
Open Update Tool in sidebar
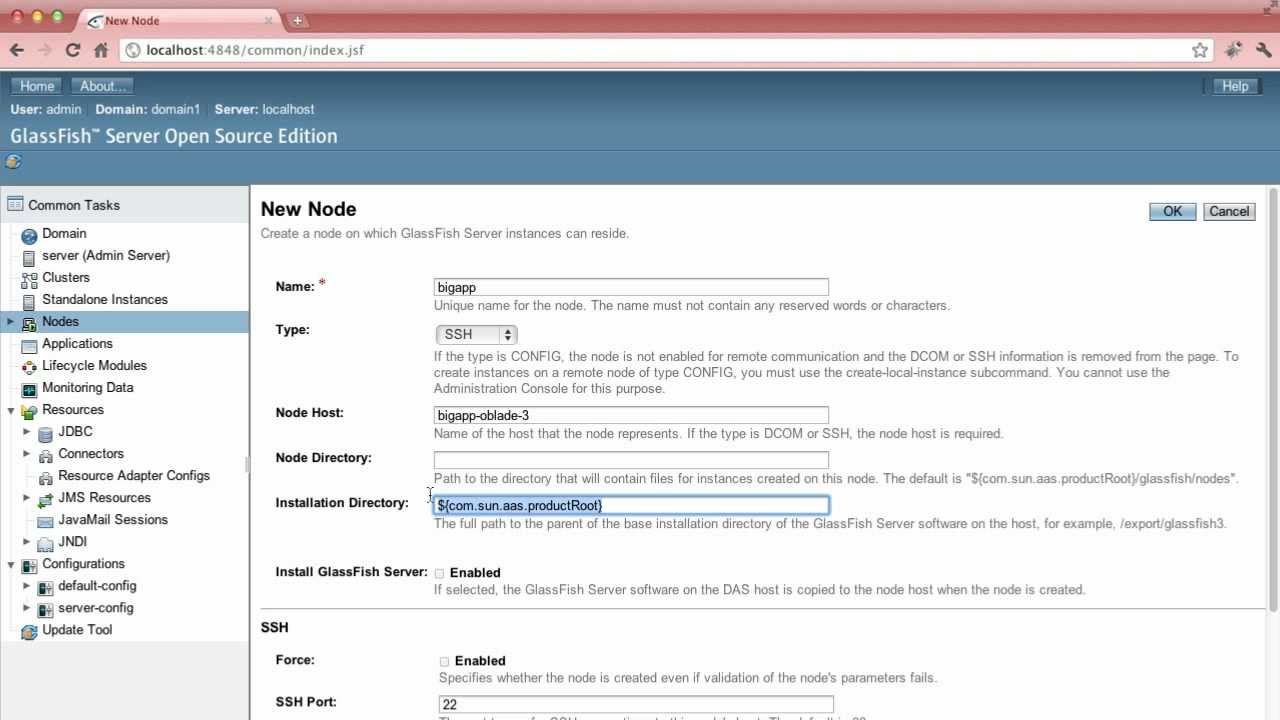tap(77, 630)
